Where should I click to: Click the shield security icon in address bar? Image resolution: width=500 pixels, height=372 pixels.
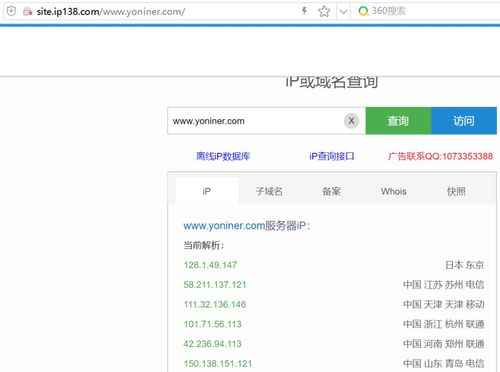(11, 11)
